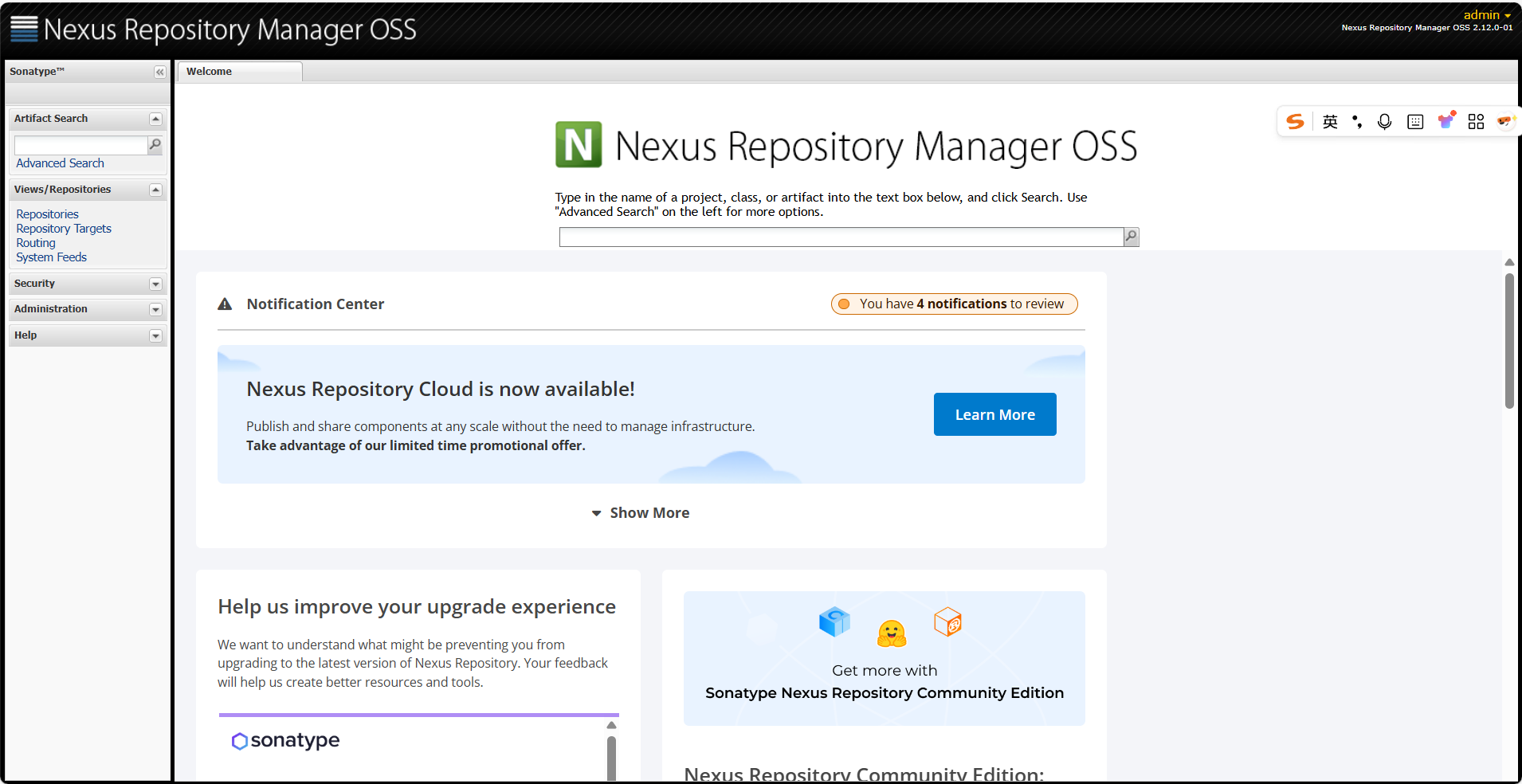Click the main page vertical scrollbar
The width and height of the screenshot is (1522, 784).
tap(1509, 341)
